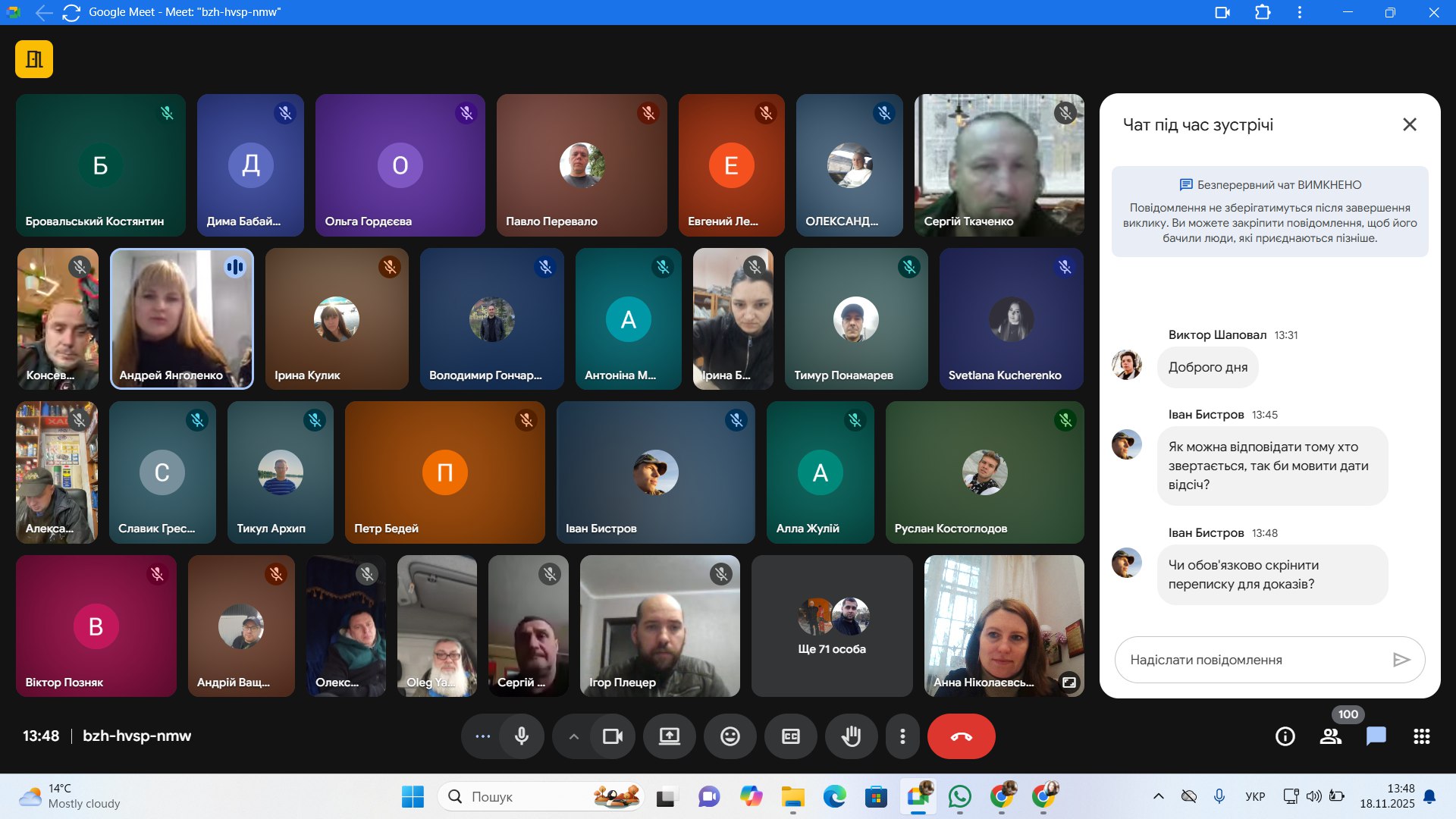Click the present screen icon

click(669, 736)
